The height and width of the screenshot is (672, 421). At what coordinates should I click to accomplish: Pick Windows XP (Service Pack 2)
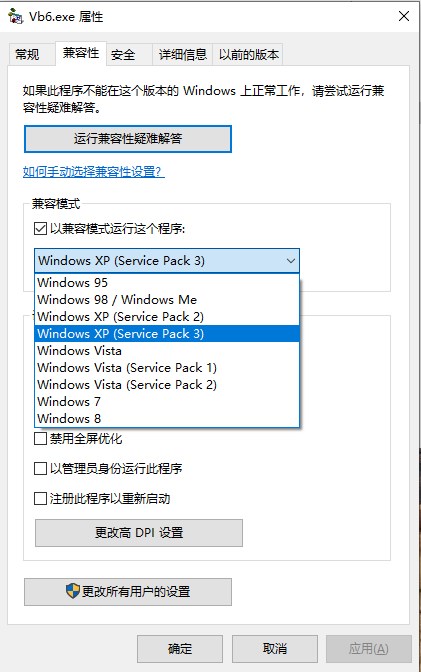pyautogui.click(x=167, y=317)
